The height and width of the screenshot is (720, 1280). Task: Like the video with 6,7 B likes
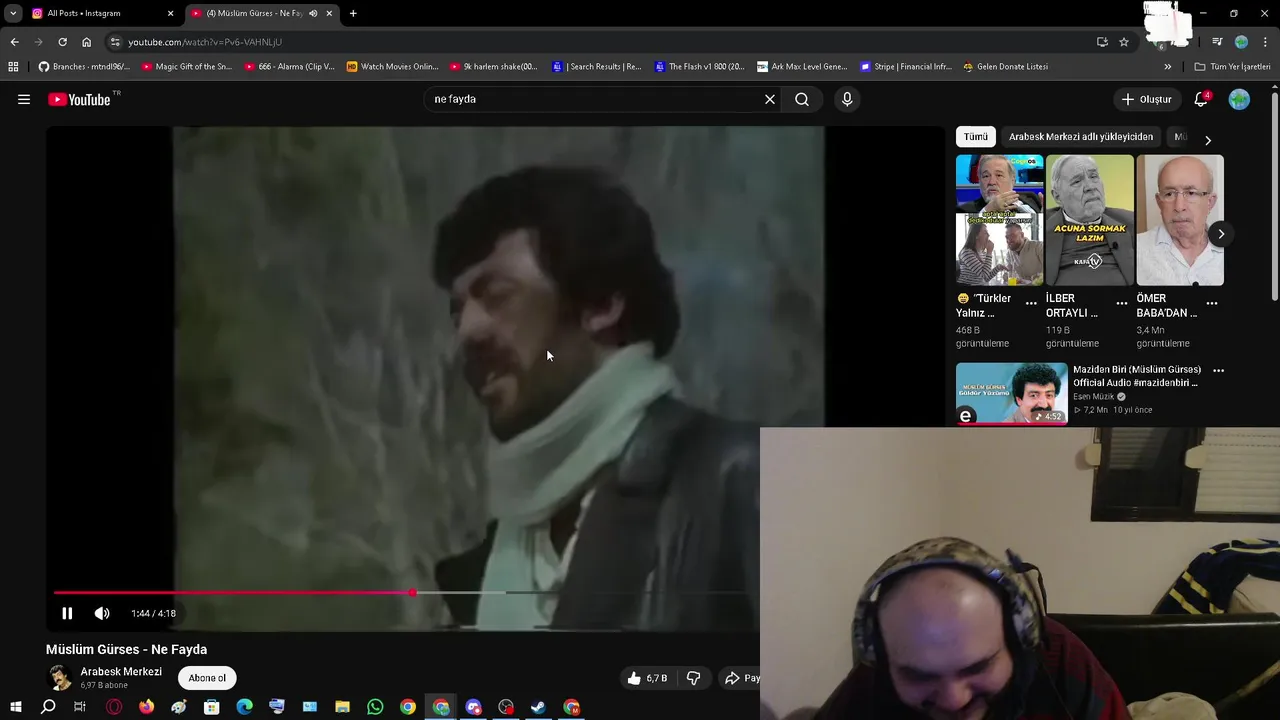pyautogui.click(x=647, y=678)
